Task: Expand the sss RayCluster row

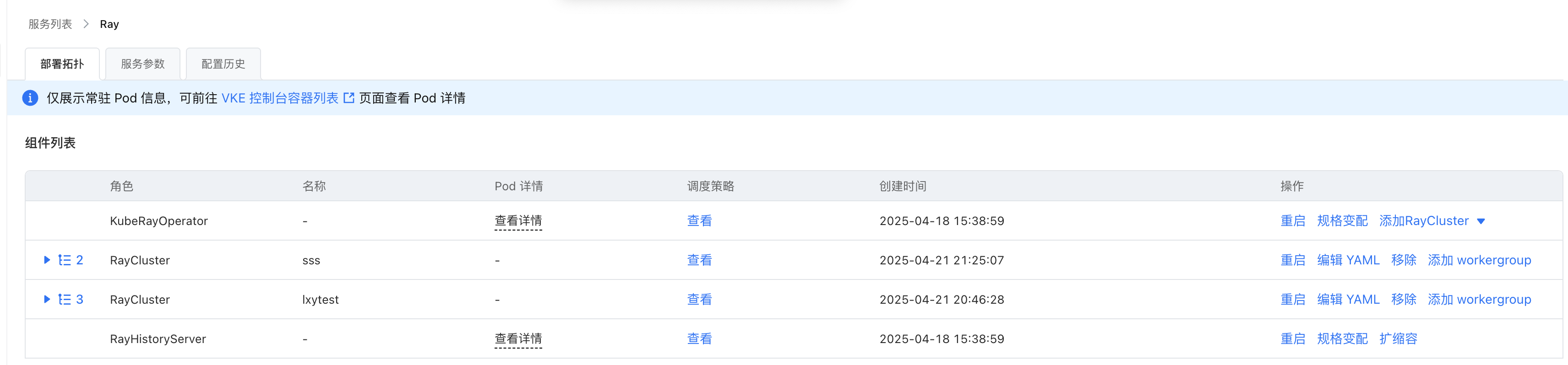Action: point(47,260)
